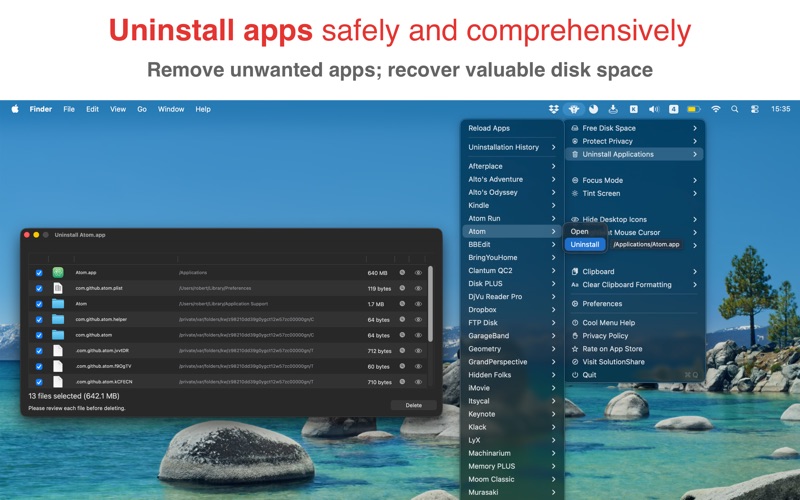Click the Klack K menu bar icon
800x500 pixels.
click(633, 109)
